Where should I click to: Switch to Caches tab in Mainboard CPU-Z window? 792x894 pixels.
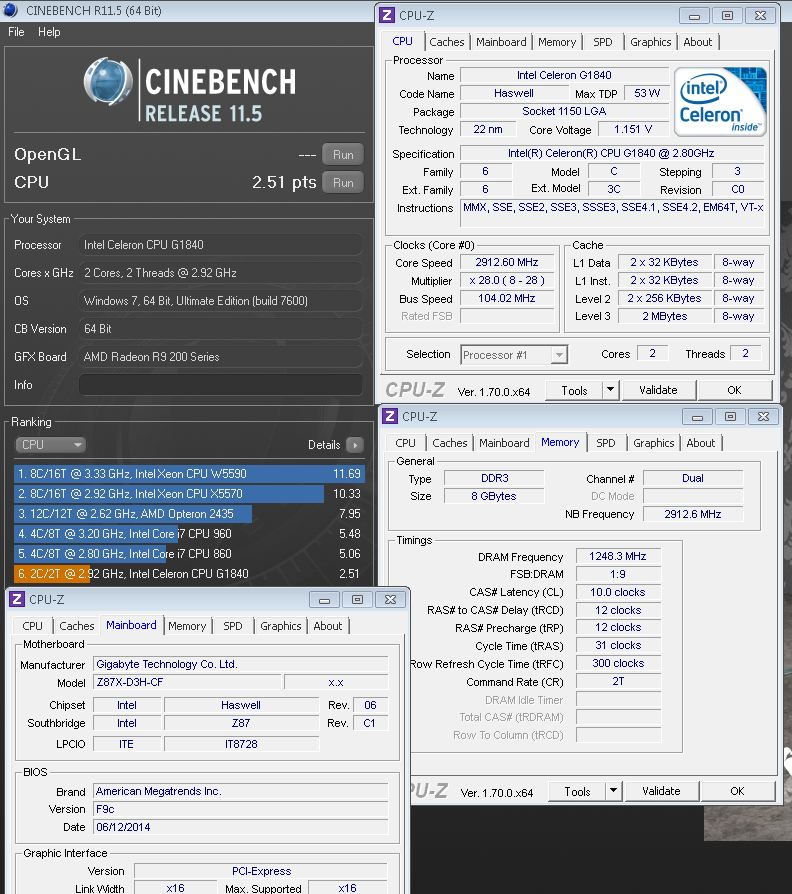[76, 626]
